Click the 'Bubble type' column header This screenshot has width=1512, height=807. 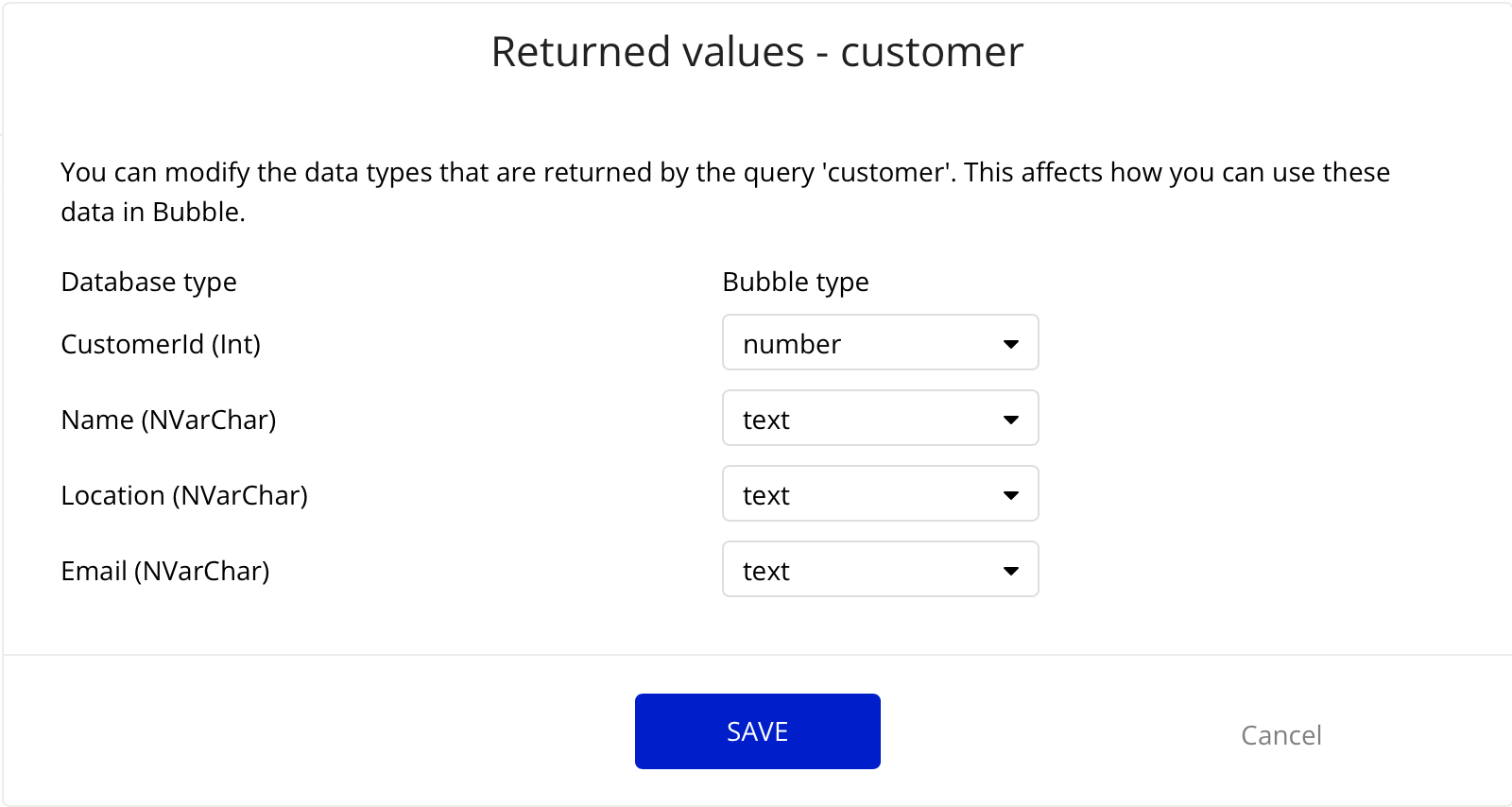(796, 282)
